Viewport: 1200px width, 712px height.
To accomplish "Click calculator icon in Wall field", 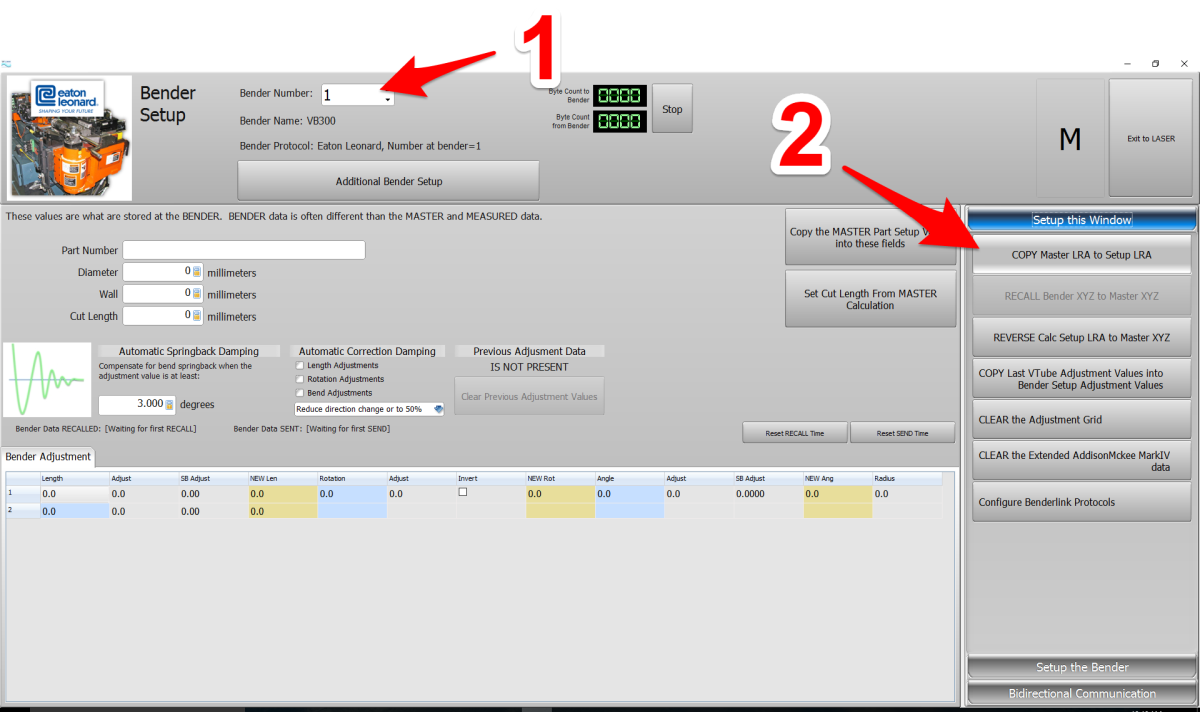I will tap(197, 294).
